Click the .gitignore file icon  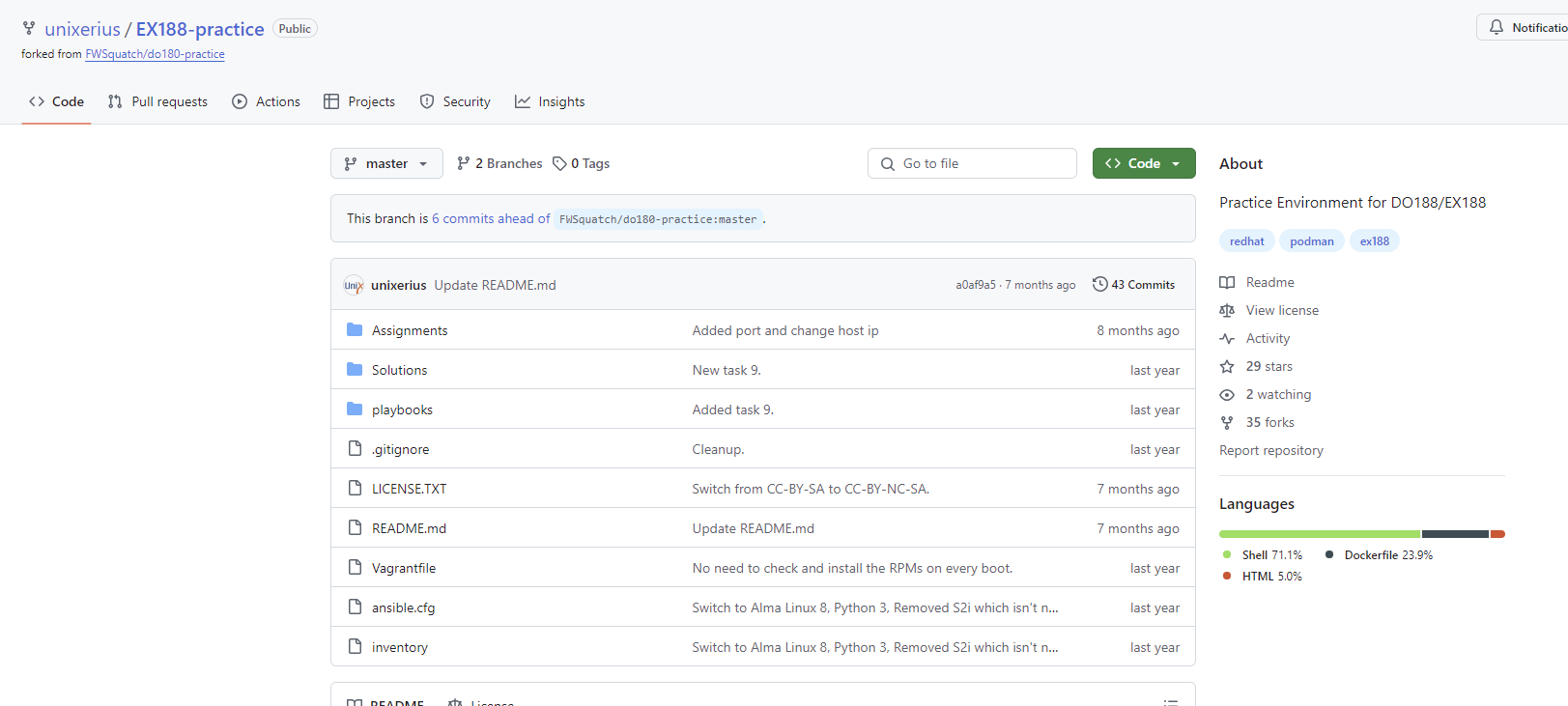[x=355, y=448]
